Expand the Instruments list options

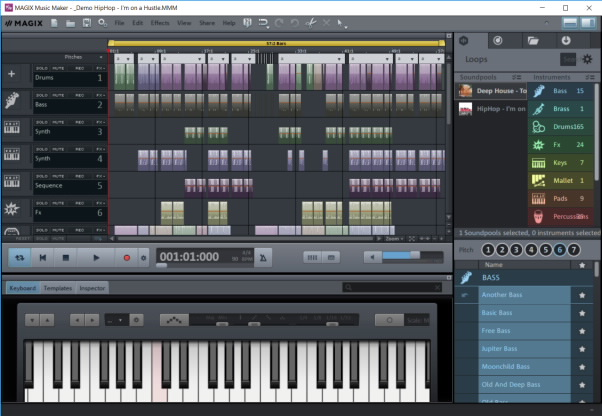[x=590, y=77]
